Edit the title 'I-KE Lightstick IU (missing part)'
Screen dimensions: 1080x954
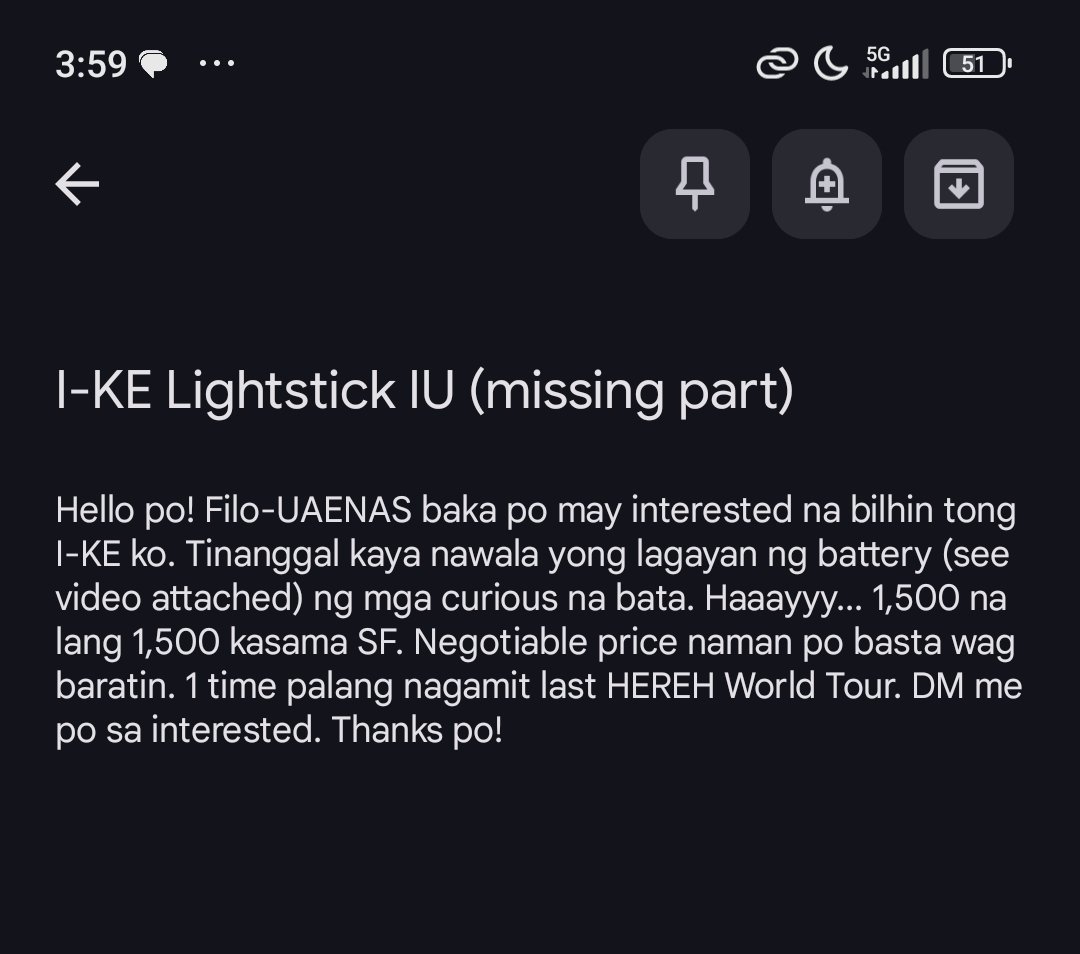click(424, 390)
